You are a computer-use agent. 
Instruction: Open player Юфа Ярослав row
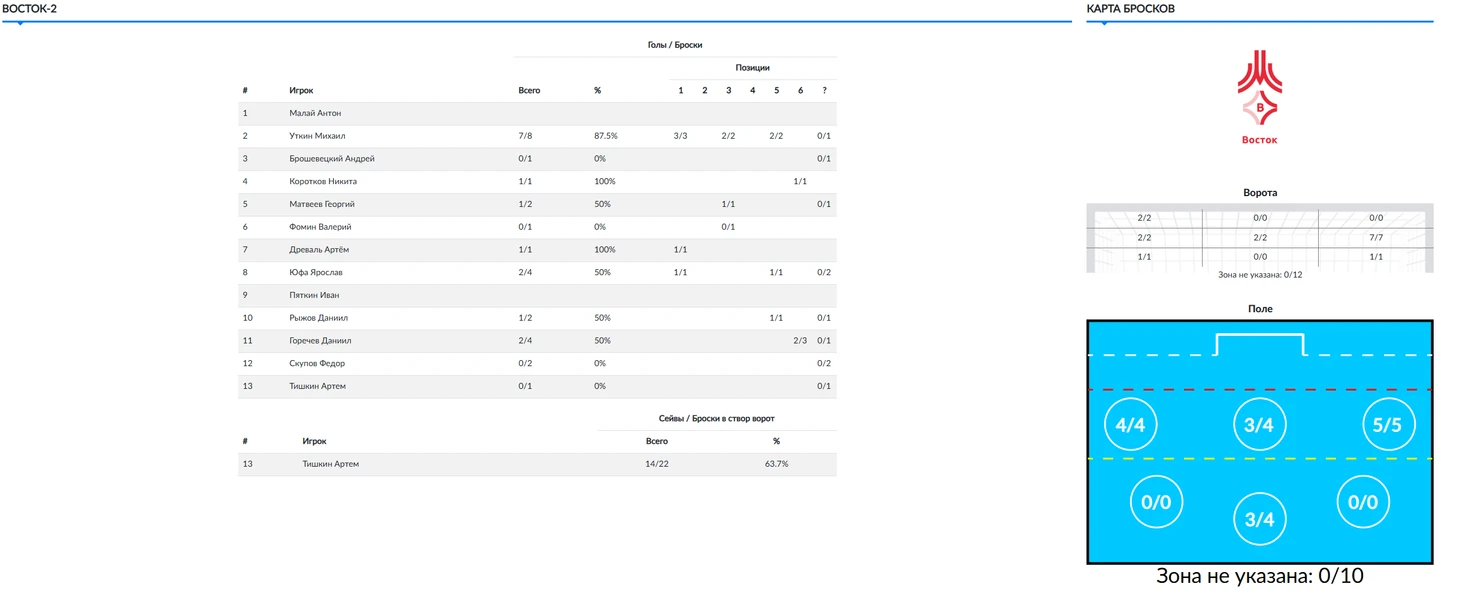pyautogui.click(x=537, y=272)
